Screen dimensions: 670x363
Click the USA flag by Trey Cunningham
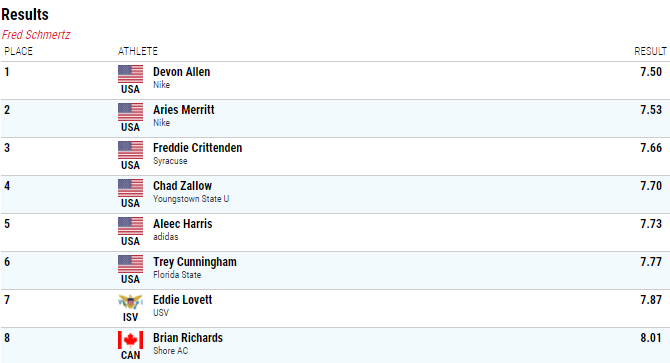point(130,264)
